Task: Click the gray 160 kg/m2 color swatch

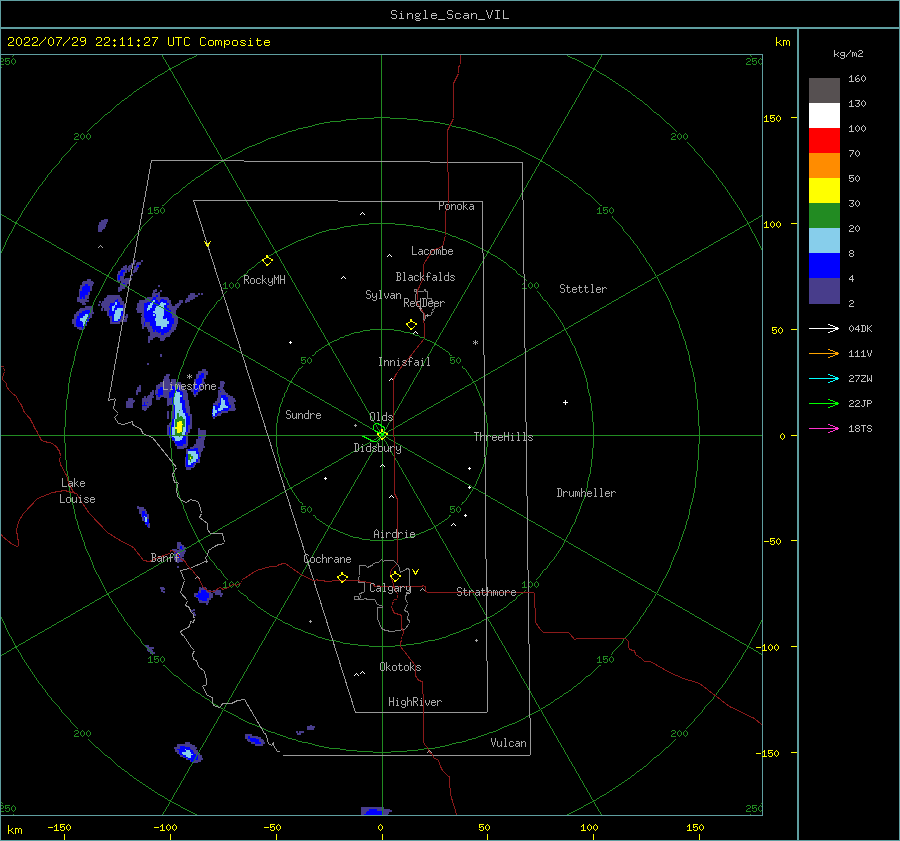Action: [824, 91]
